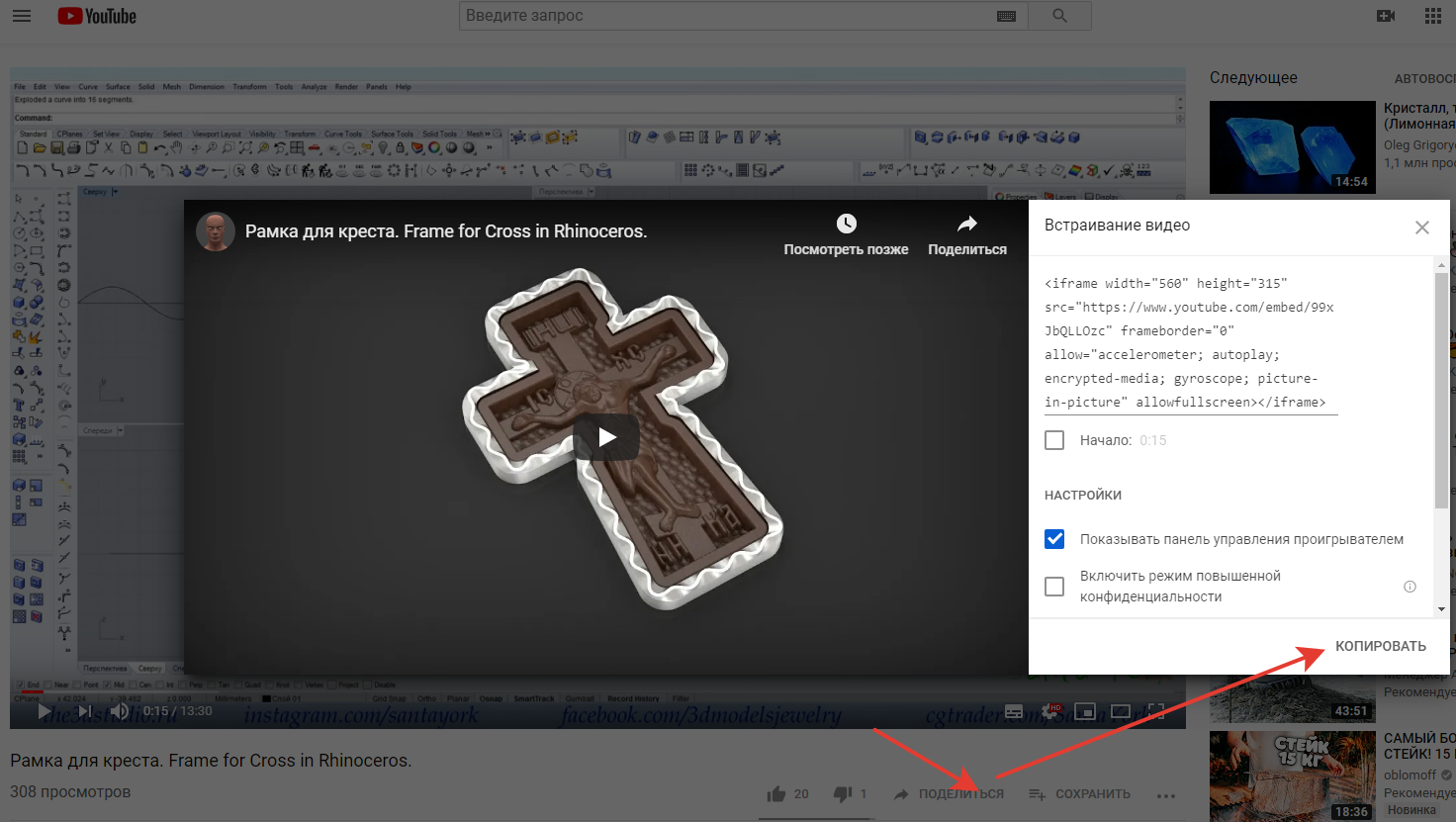1456x822 pixels.
Task: Enable 'режим повышенной конфиденциальности' checkbox
Action: tap(1054, 587)
